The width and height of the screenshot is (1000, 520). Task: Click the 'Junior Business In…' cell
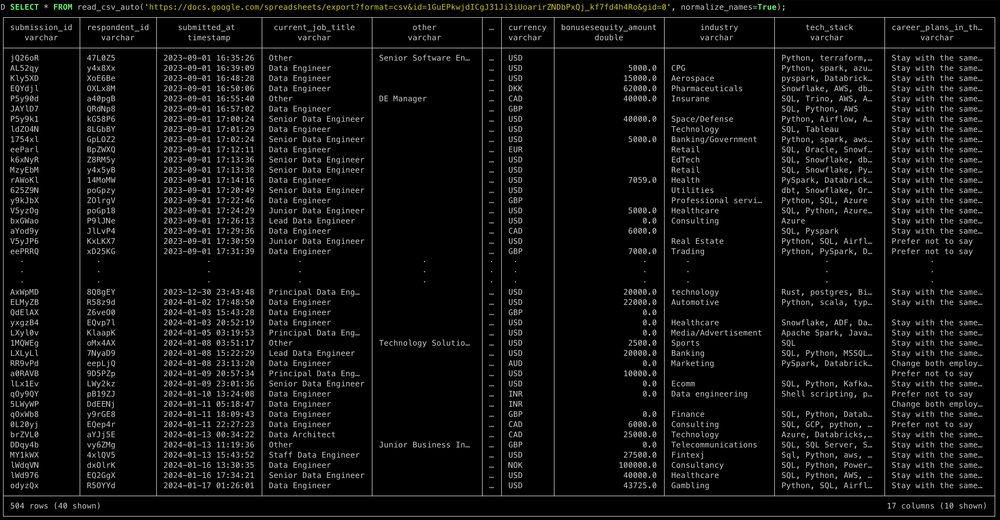click(x=424, y=445)
